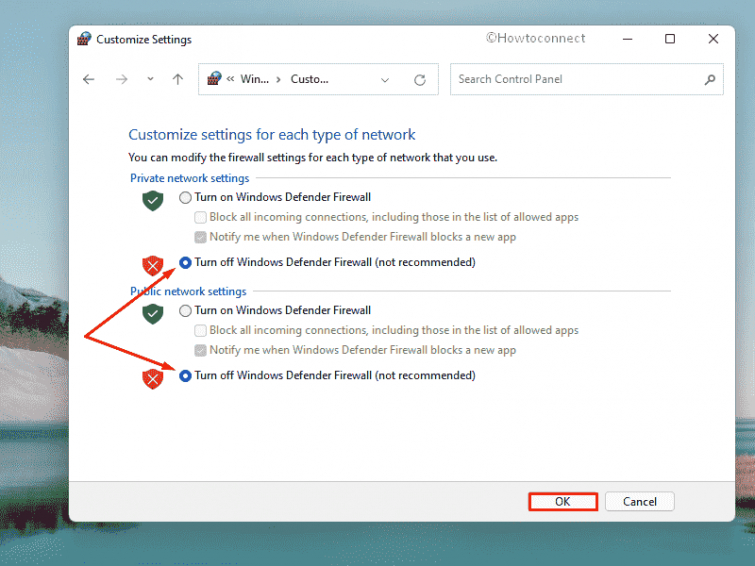Click the 'Private network settings' heading
The image size is (755, 566).
(190, 178)
